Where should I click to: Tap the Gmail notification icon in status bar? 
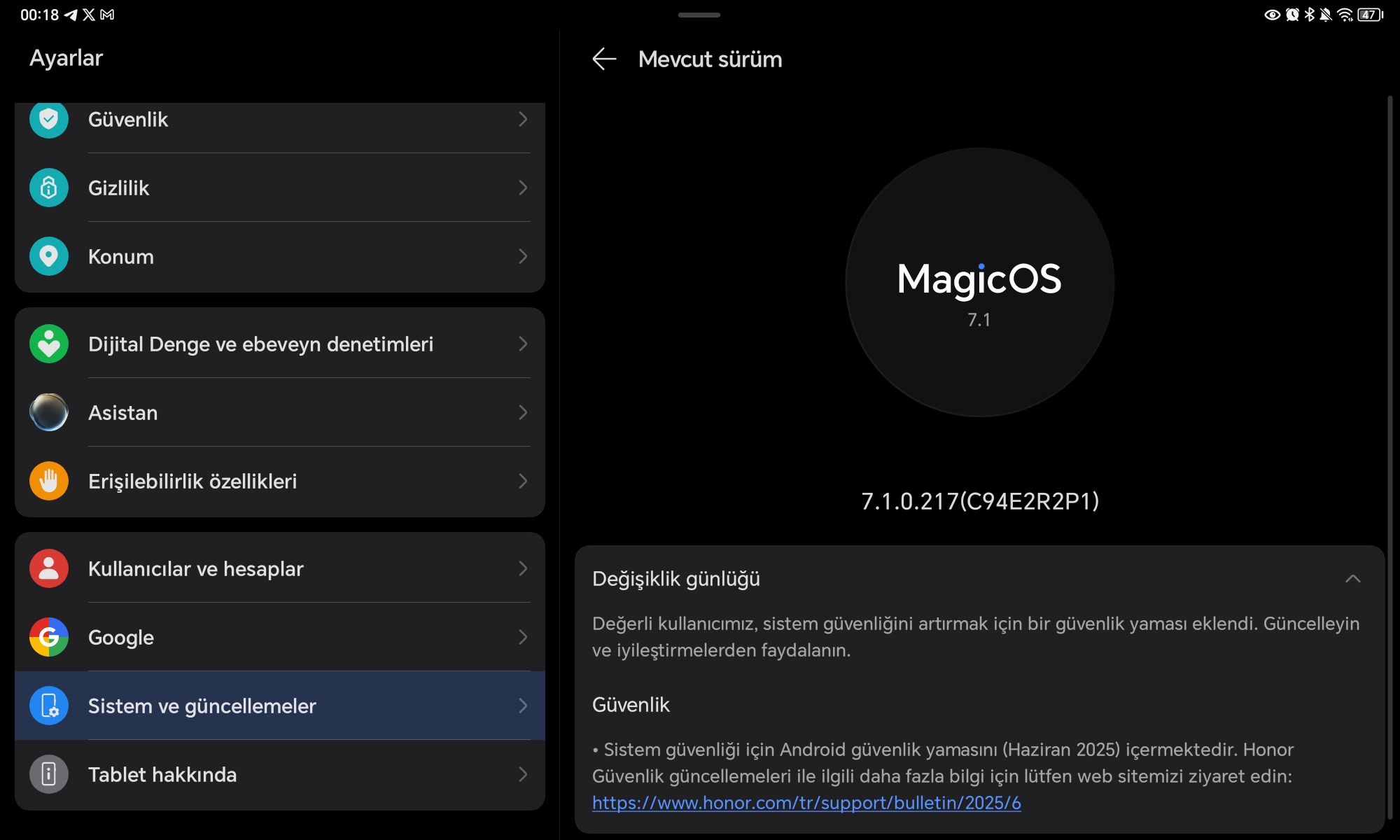[x=107, y=15]
